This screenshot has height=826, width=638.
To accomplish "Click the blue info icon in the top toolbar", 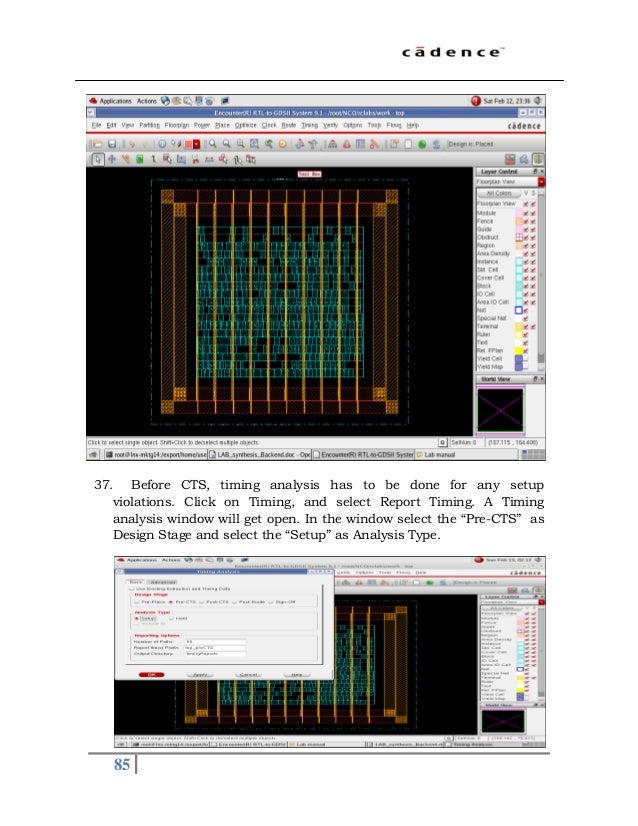I will pos(162,144).
